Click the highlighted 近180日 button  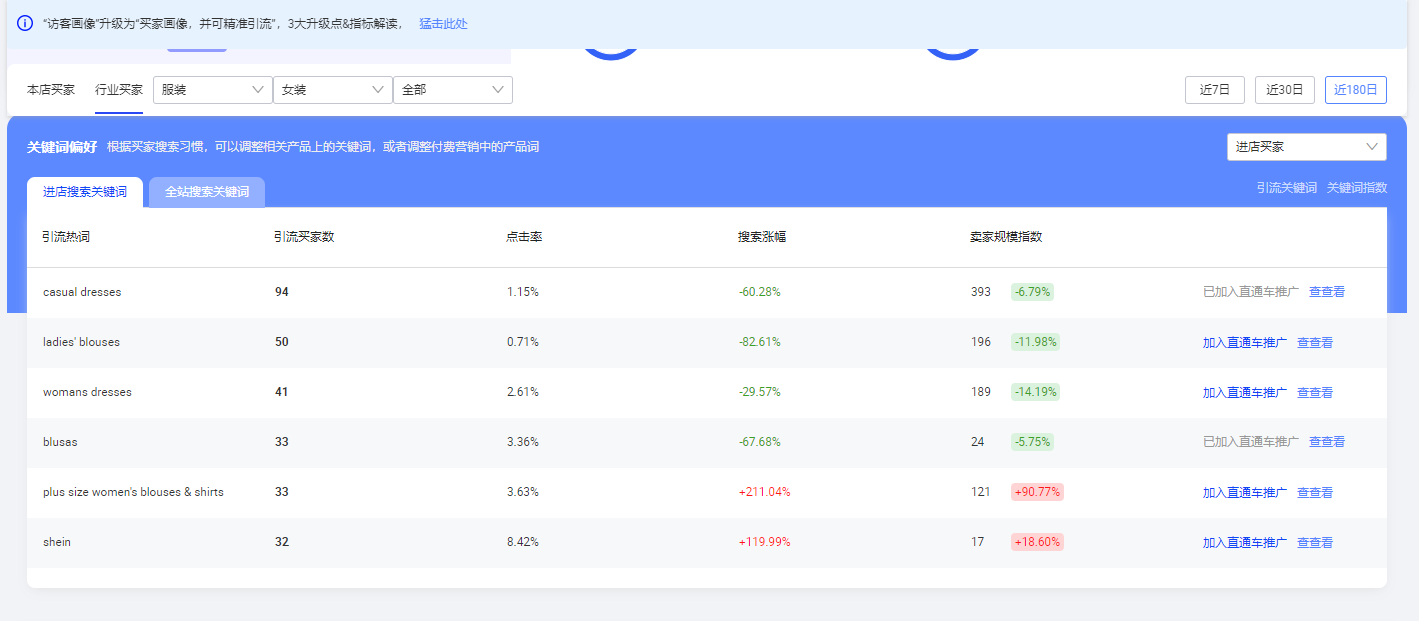pos(1356,89)
